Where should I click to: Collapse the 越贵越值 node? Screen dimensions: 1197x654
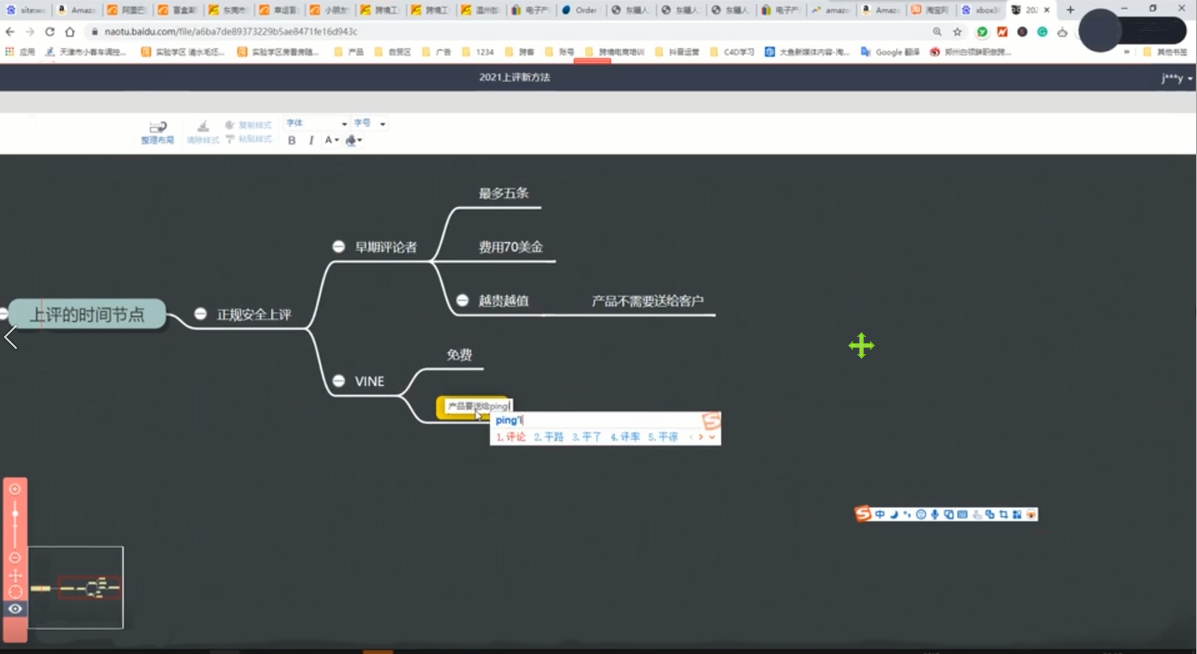(x=462, y=300)
